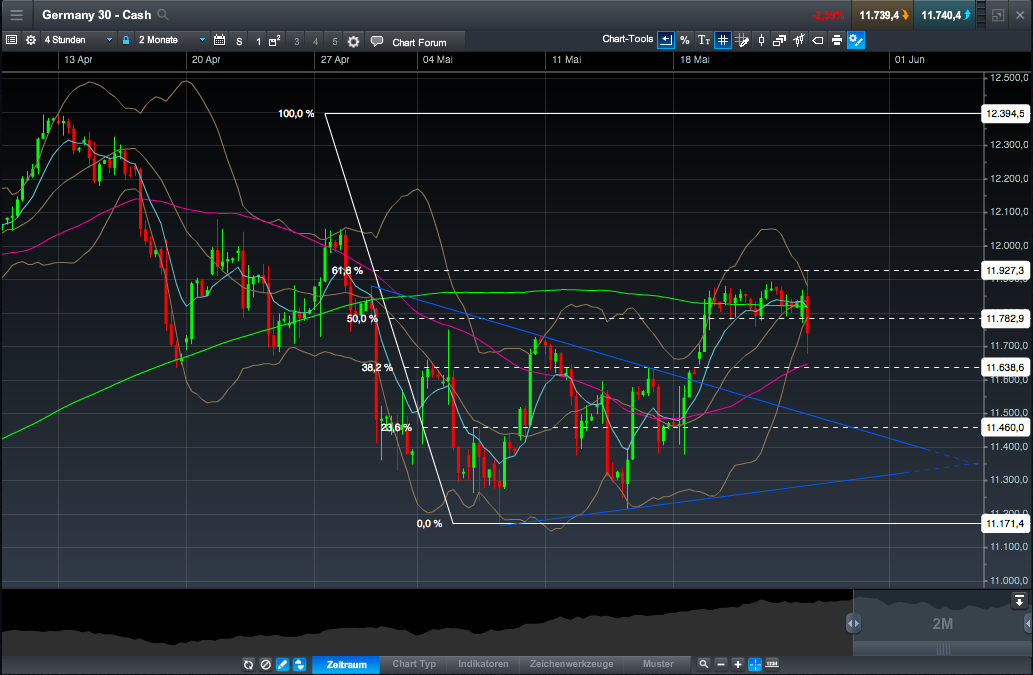Open the overlapping windows tool

(779, 40)
